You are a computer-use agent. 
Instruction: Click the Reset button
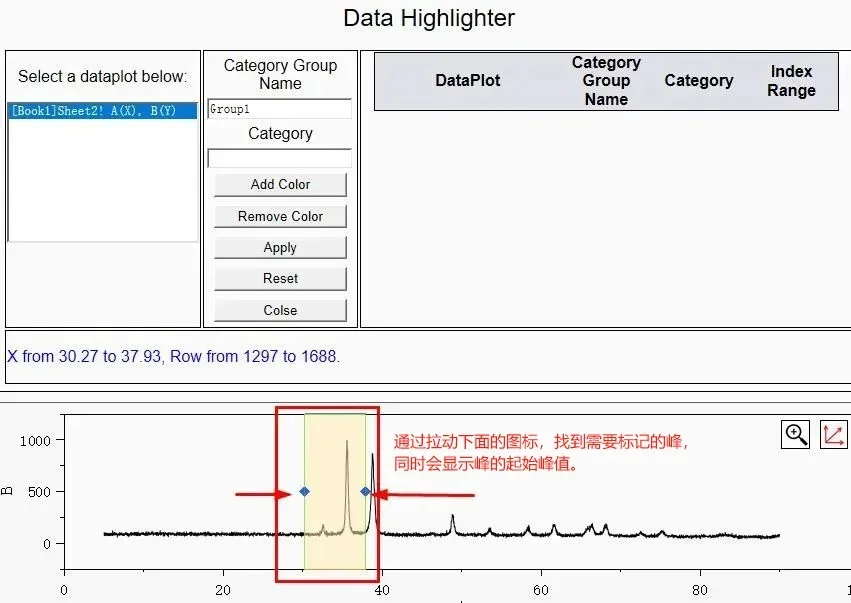[x=280, y=278]
